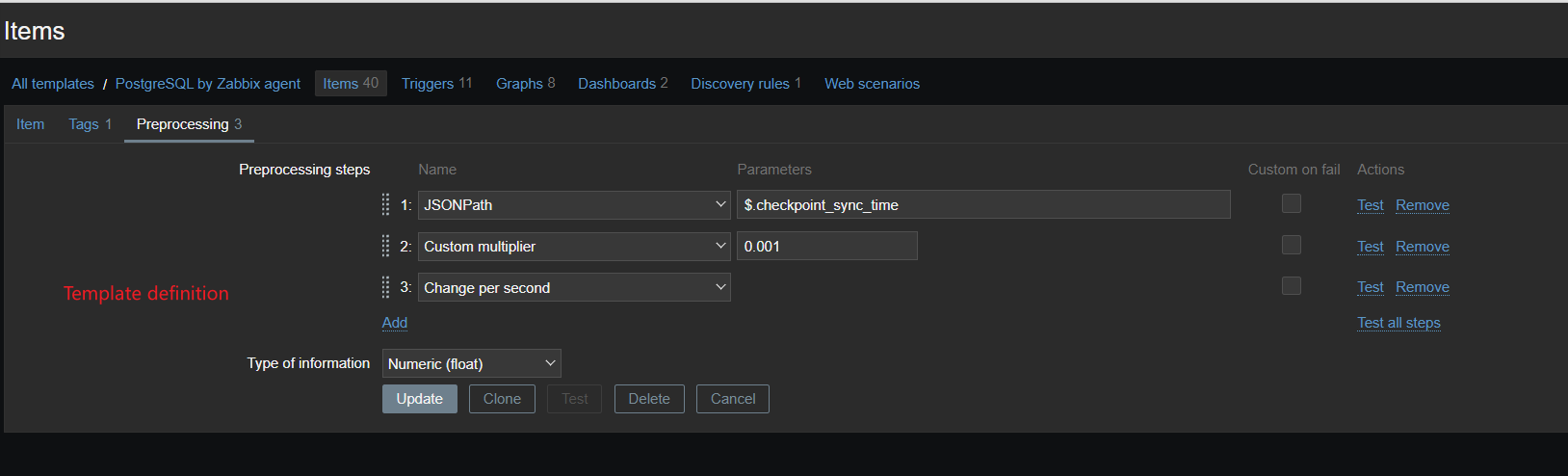Enable Custom on fail for JSONPath step
Image resolution: width=1568 pixels, height=476 pixels.
(1292, 203)
